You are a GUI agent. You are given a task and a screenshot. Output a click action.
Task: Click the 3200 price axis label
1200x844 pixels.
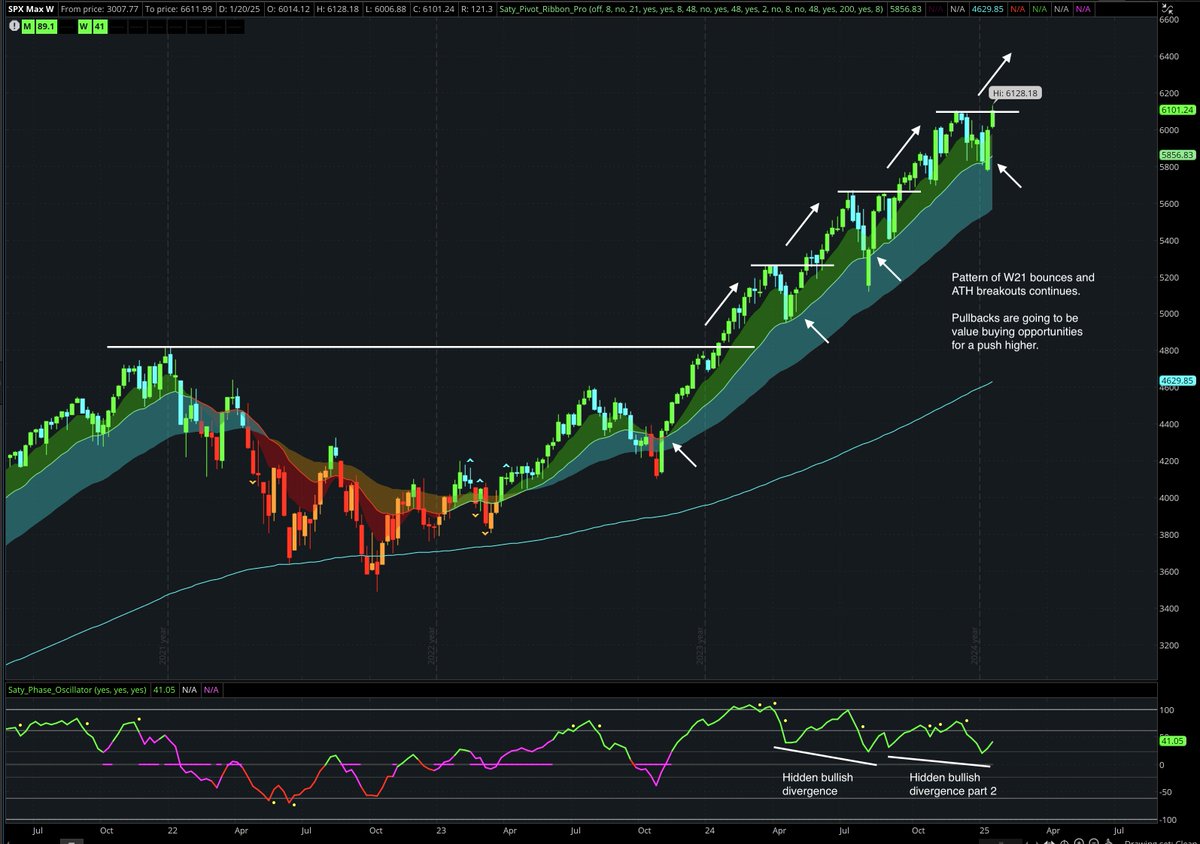(x=1171, y=645)
